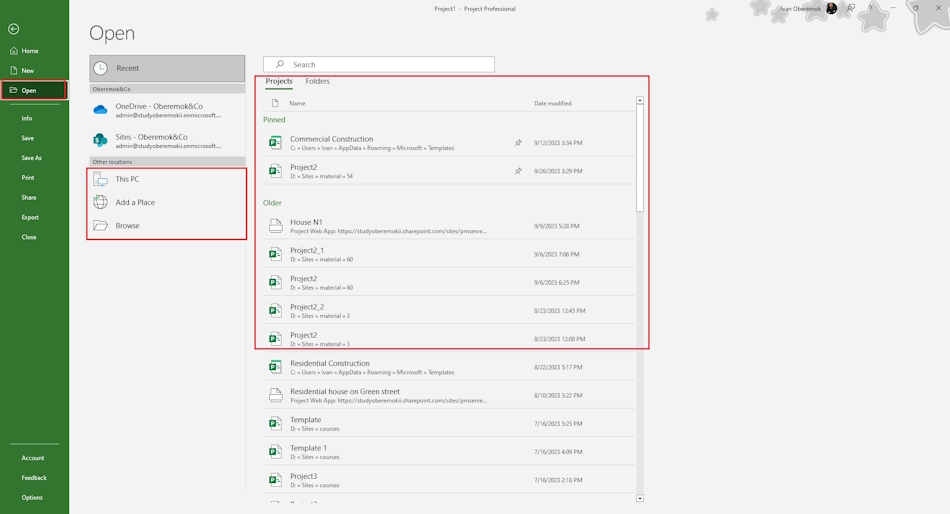Open the Info section
Image resolution: width=950 pixels, height=514 pixels.
(x=27, y=118)
